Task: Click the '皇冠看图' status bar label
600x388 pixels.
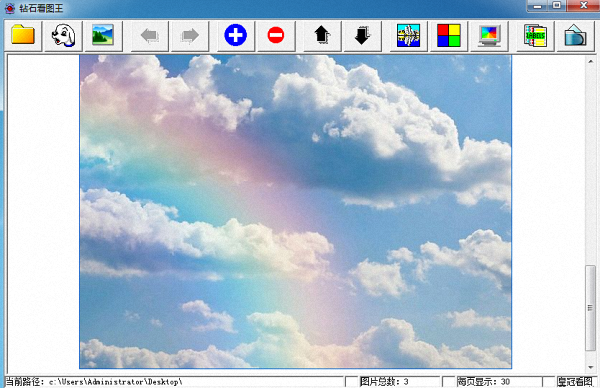Action: [575, 381]
